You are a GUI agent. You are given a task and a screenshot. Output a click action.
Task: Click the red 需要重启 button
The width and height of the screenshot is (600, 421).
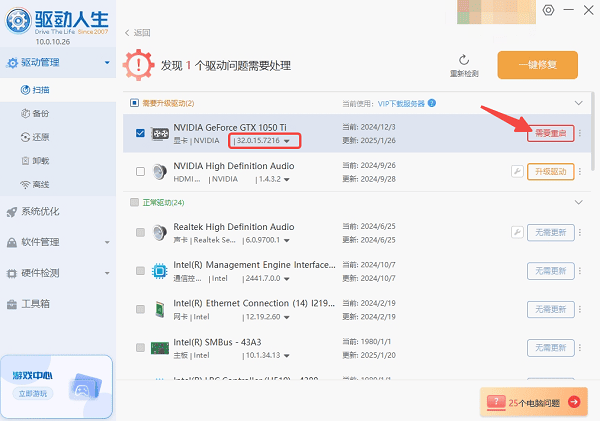click(x=550, y=133)
